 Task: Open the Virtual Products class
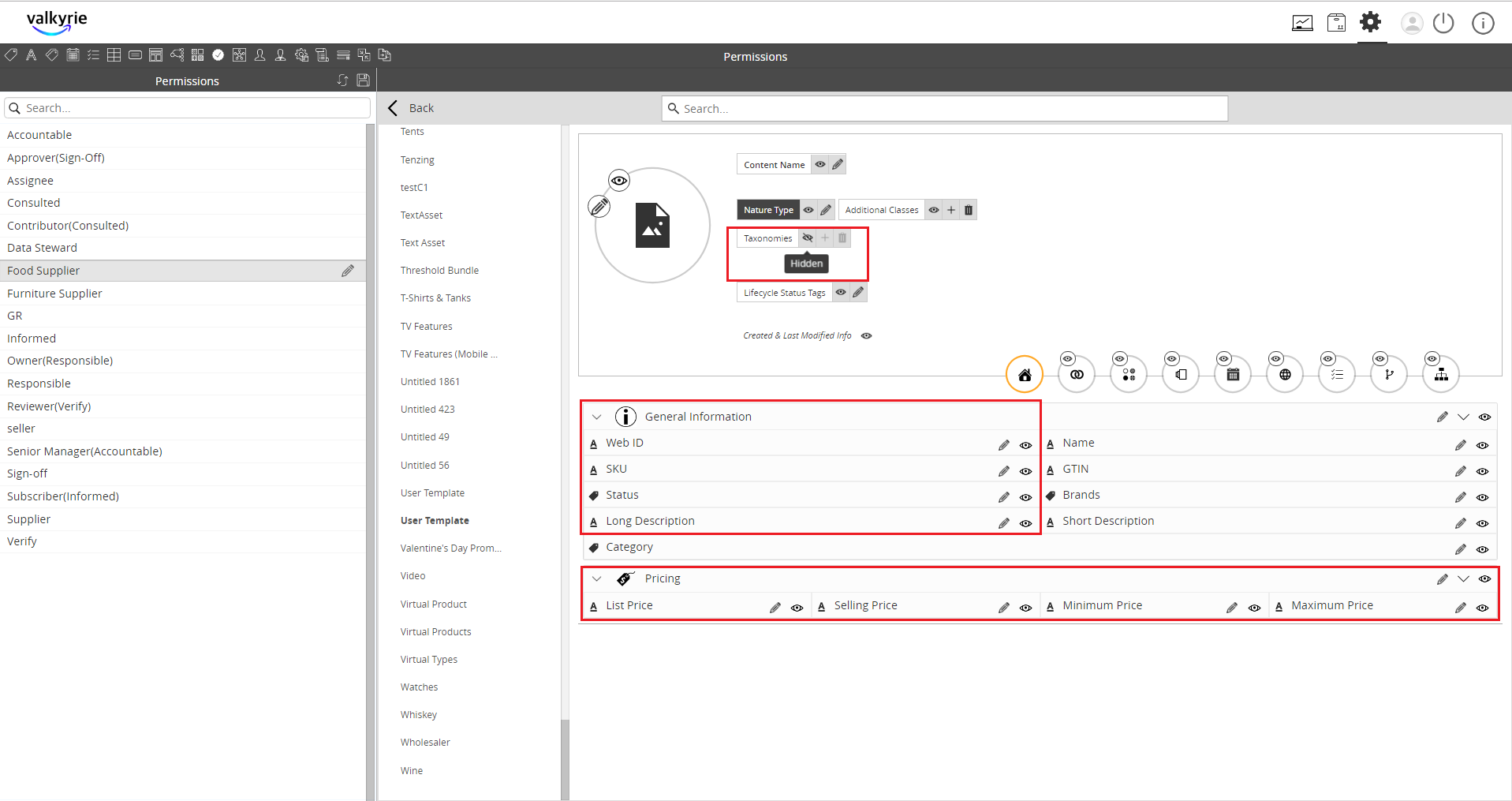[435, 632]
